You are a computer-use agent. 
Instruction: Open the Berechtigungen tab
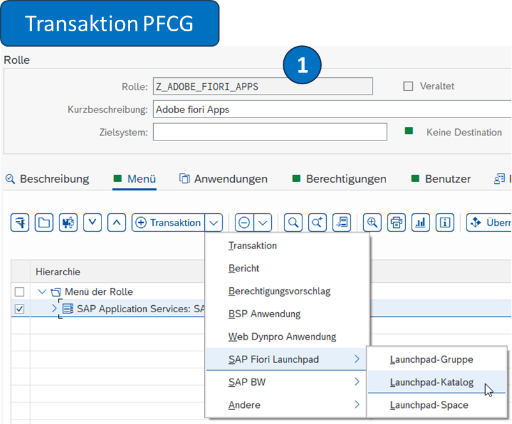pyautogui.click(x=339, y=179)
